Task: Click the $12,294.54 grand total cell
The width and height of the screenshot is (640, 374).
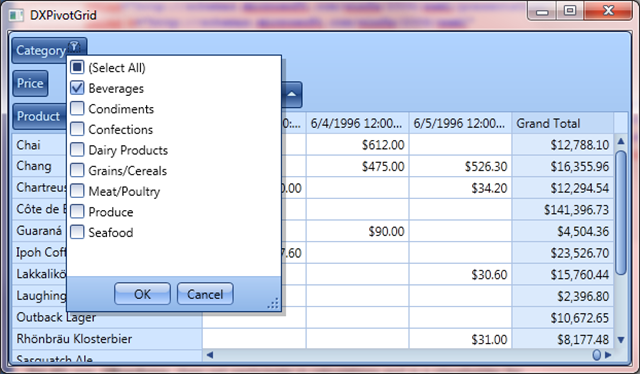Action: [563, 188]
